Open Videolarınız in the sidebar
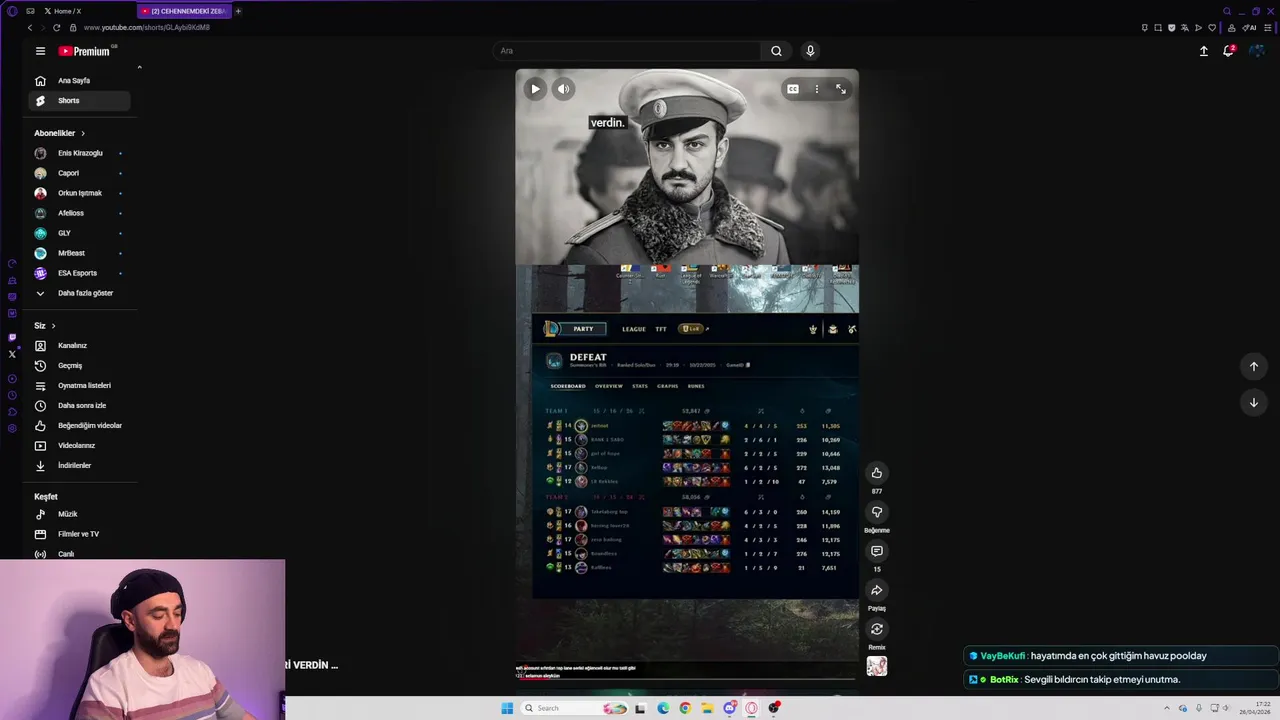The image size is (1280, 720). 80,446
